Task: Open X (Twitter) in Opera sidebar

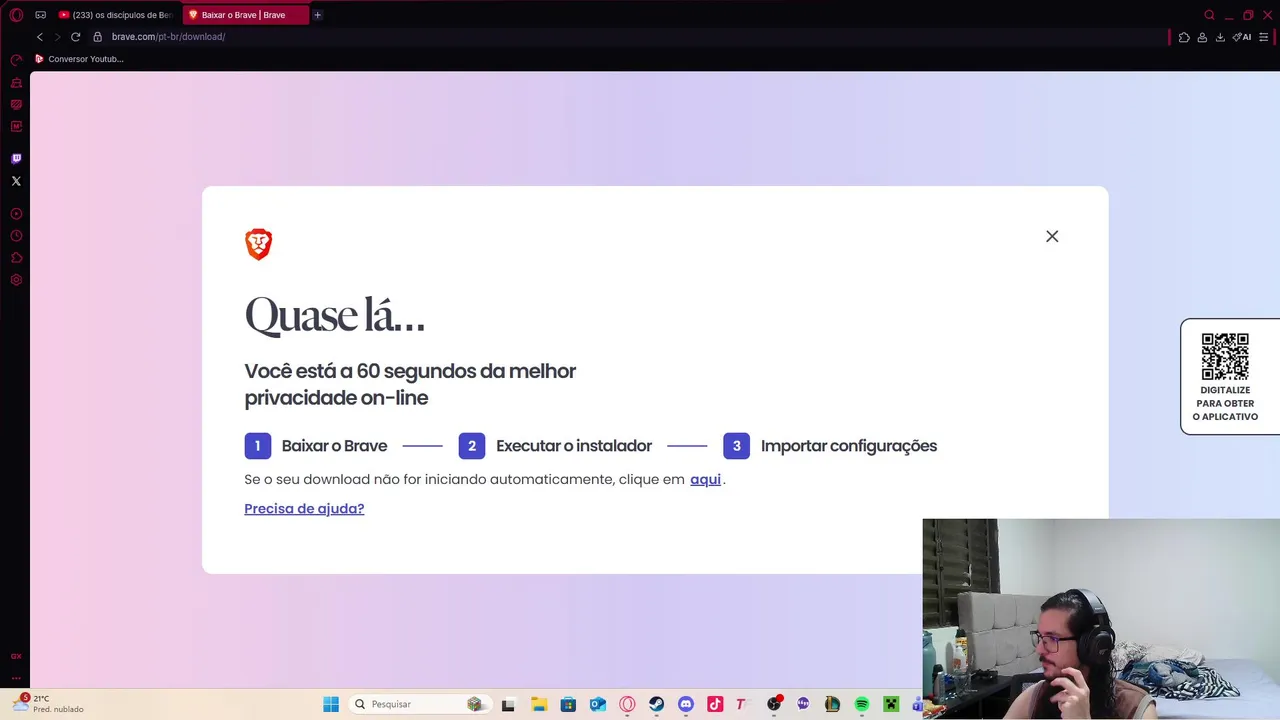Action: pos(16,181)
